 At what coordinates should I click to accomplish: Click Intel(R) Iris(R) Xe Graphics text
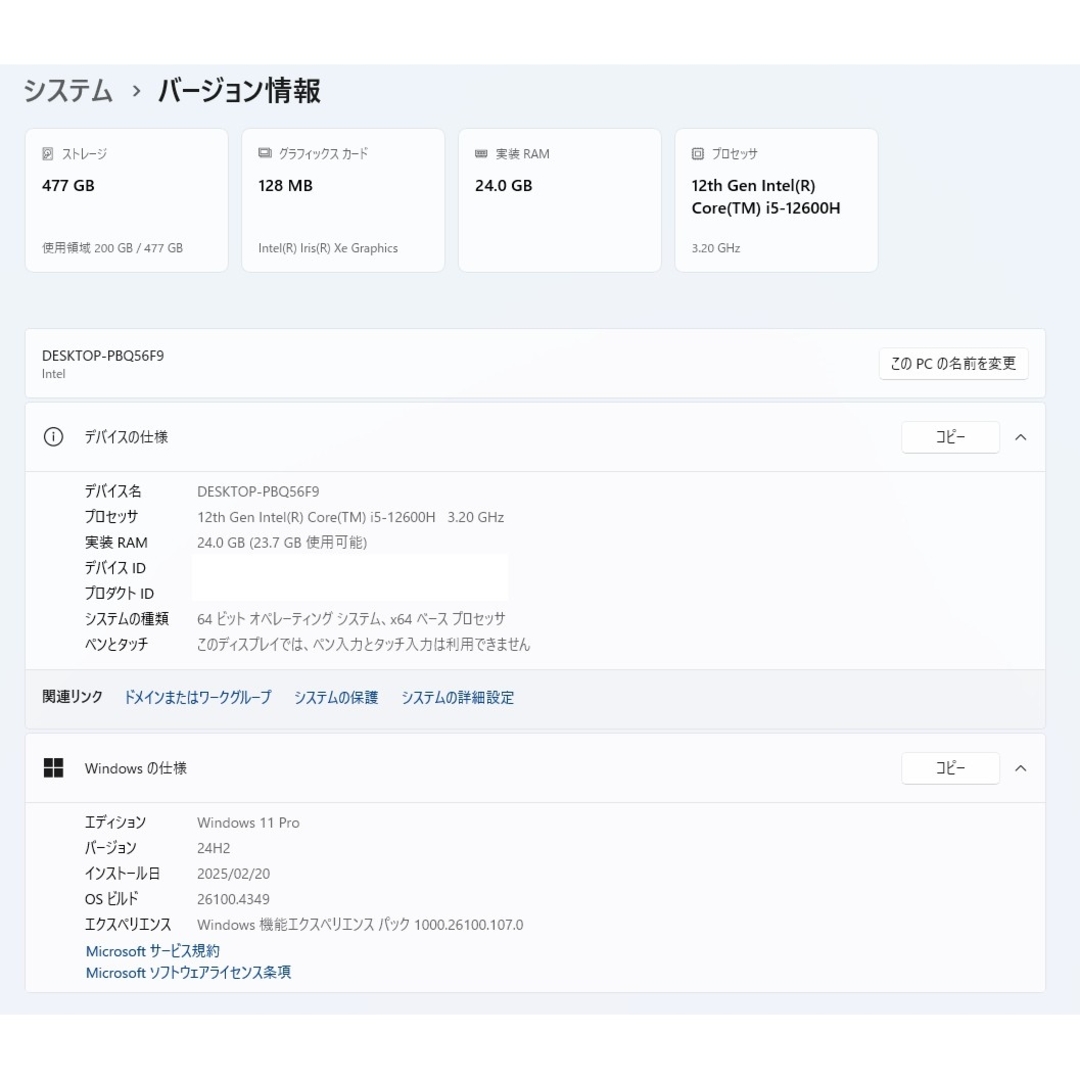(328, 248)
